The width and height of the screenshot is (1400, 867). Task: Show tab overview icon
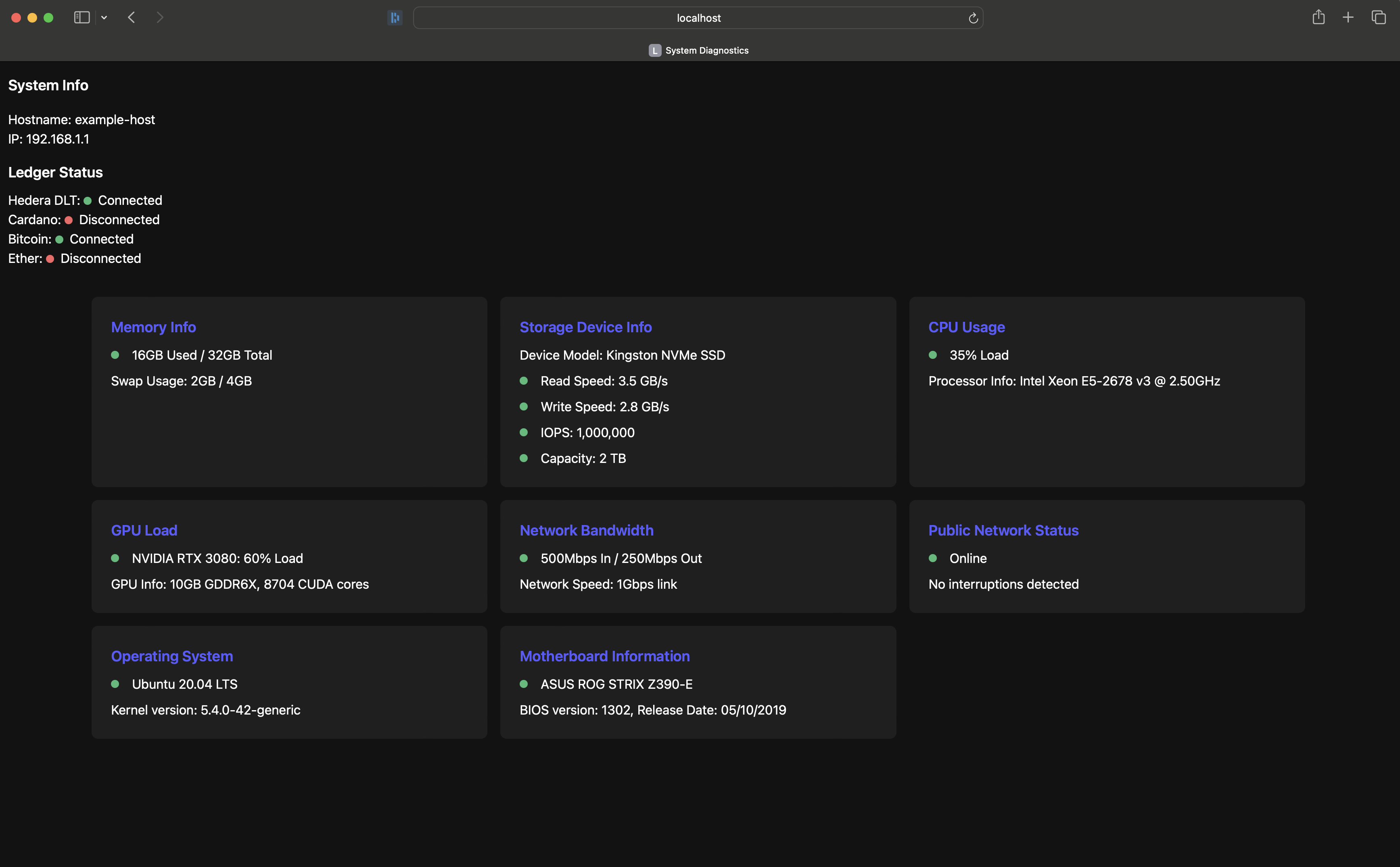(1378, 18)
